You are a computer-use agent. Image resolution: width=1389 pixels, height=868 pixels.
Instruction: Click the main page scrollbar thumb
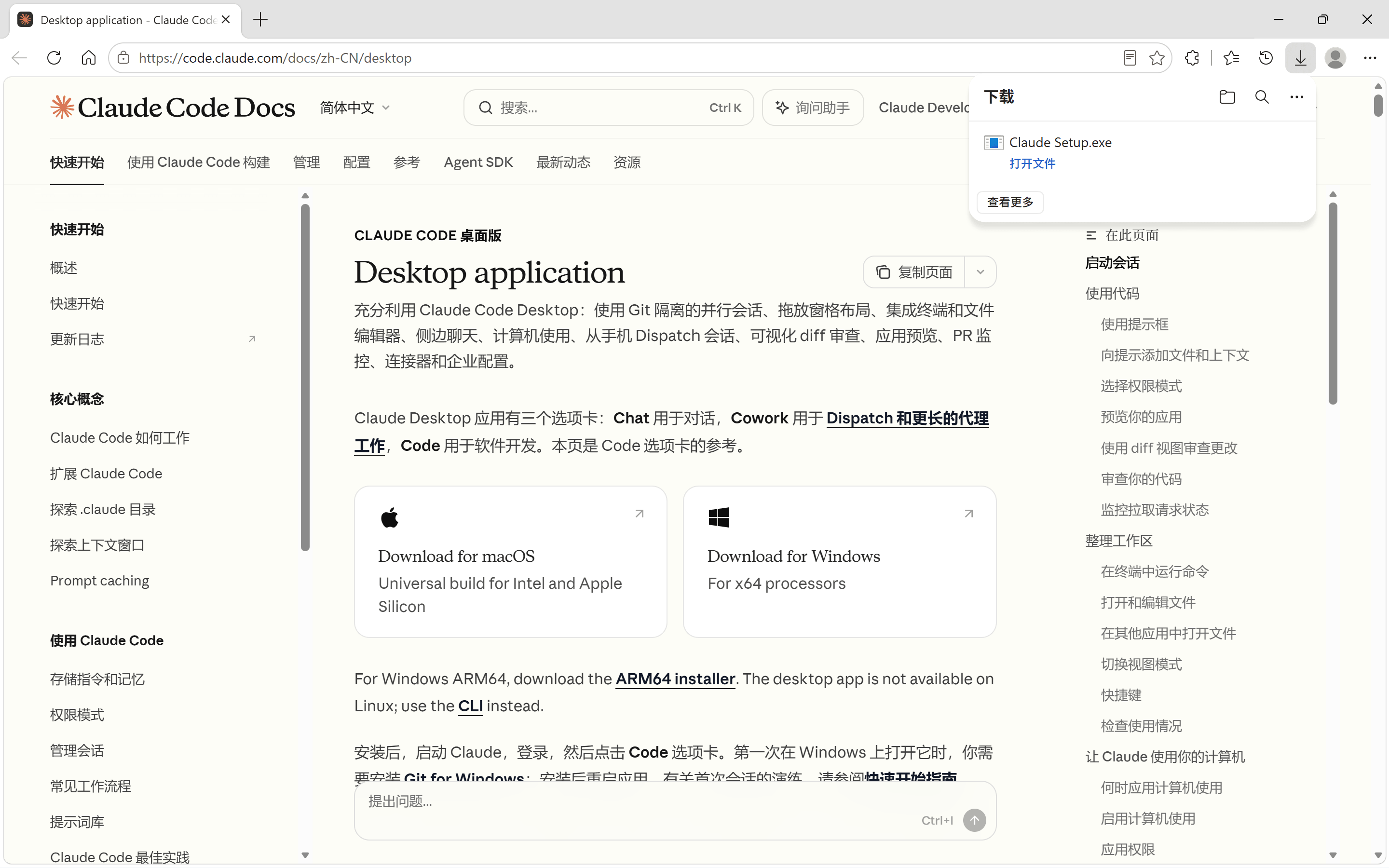coord(1377,105)
